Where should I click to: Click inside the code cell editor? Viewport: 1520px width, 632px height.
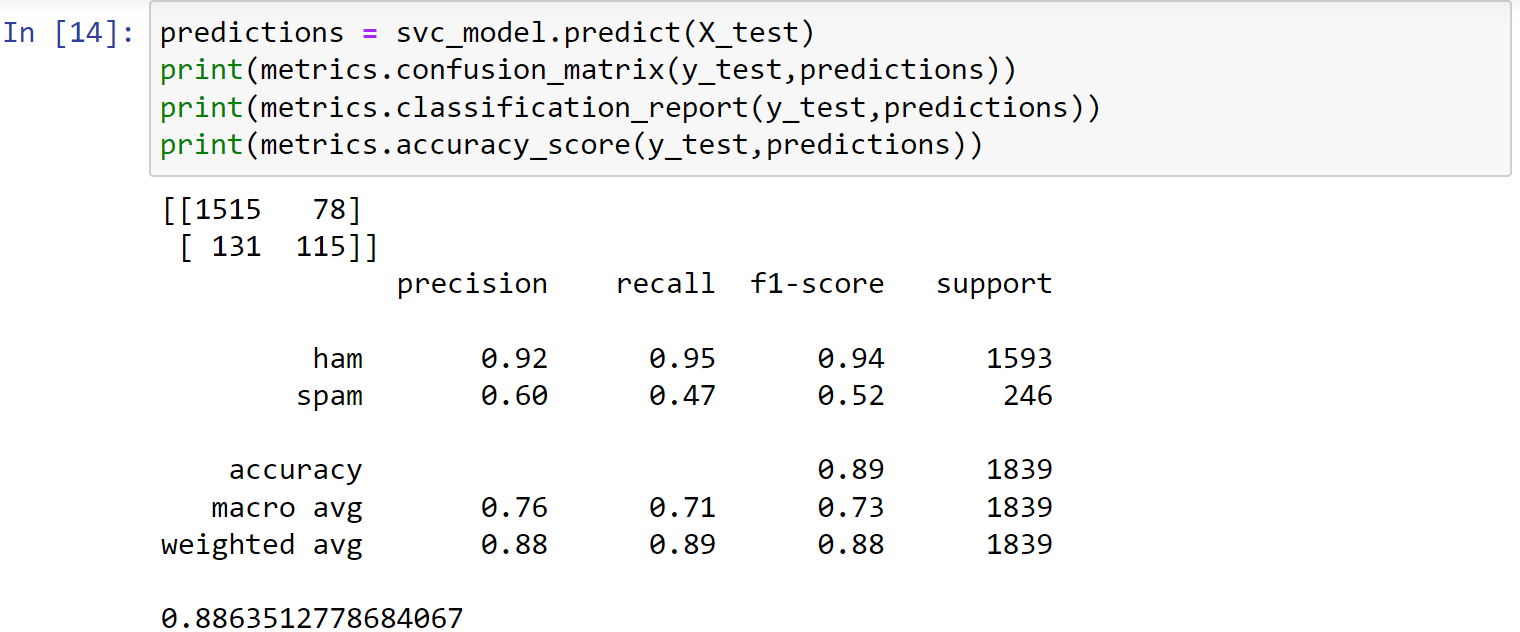click(x=830, y=89)
